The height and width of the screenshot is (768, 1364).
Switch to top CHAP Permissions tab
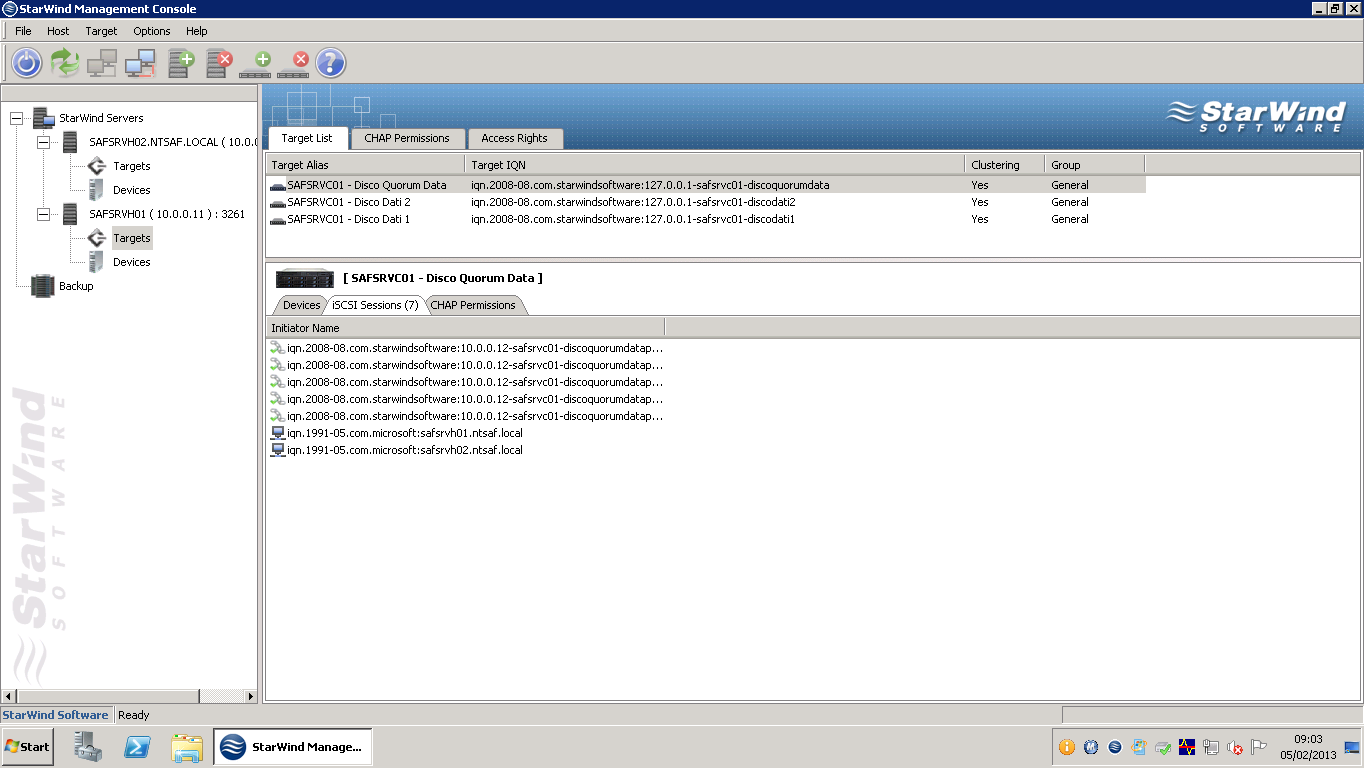pos(407,138)
